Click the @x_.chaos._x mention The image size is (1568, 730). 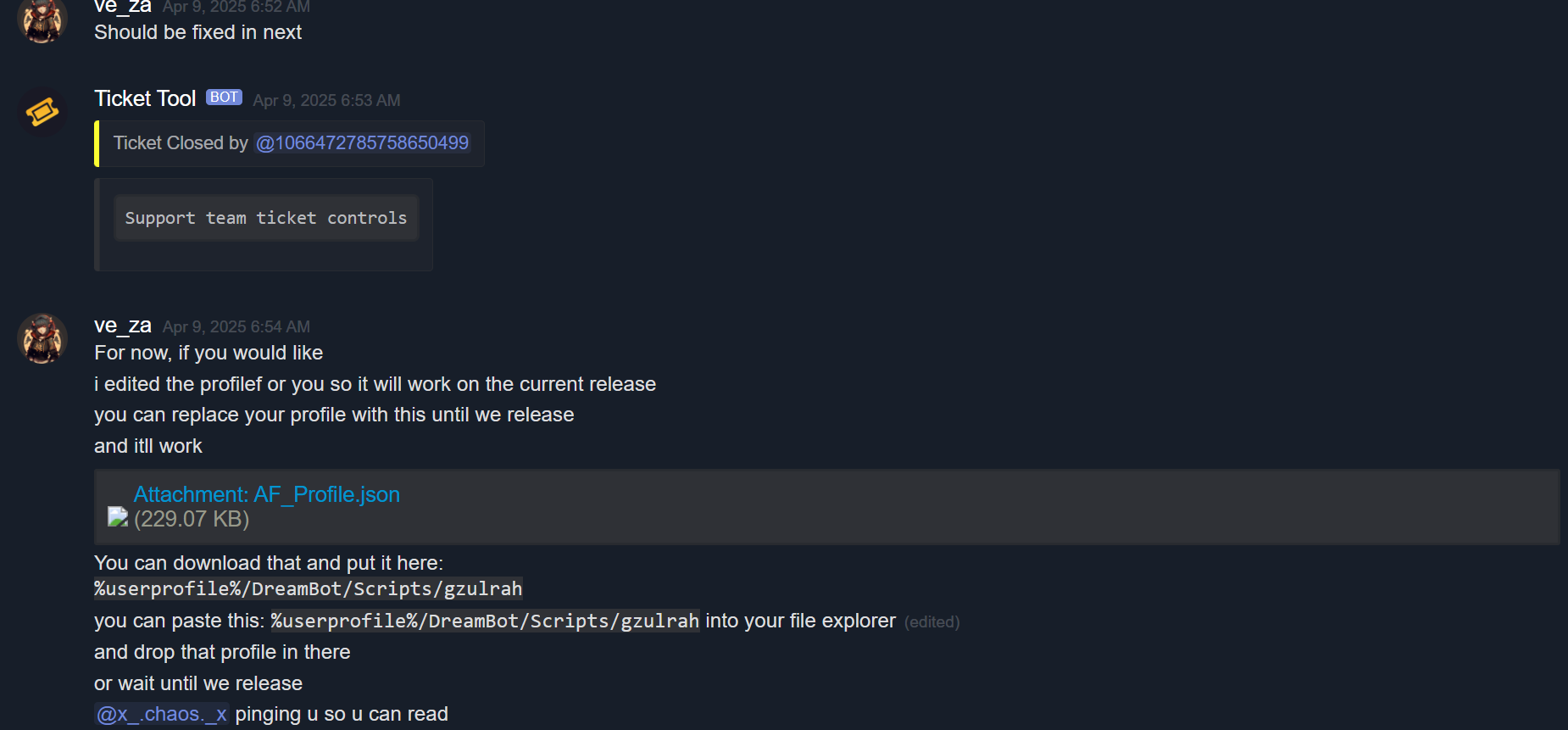click(161, 714)
